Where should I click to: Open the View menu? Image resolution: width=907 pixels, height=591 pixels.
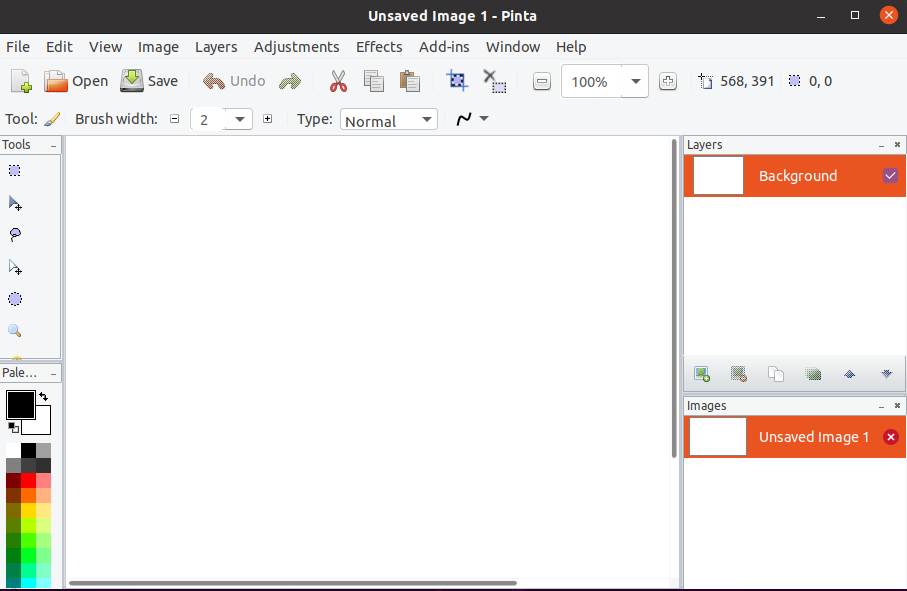coord(105,47)
